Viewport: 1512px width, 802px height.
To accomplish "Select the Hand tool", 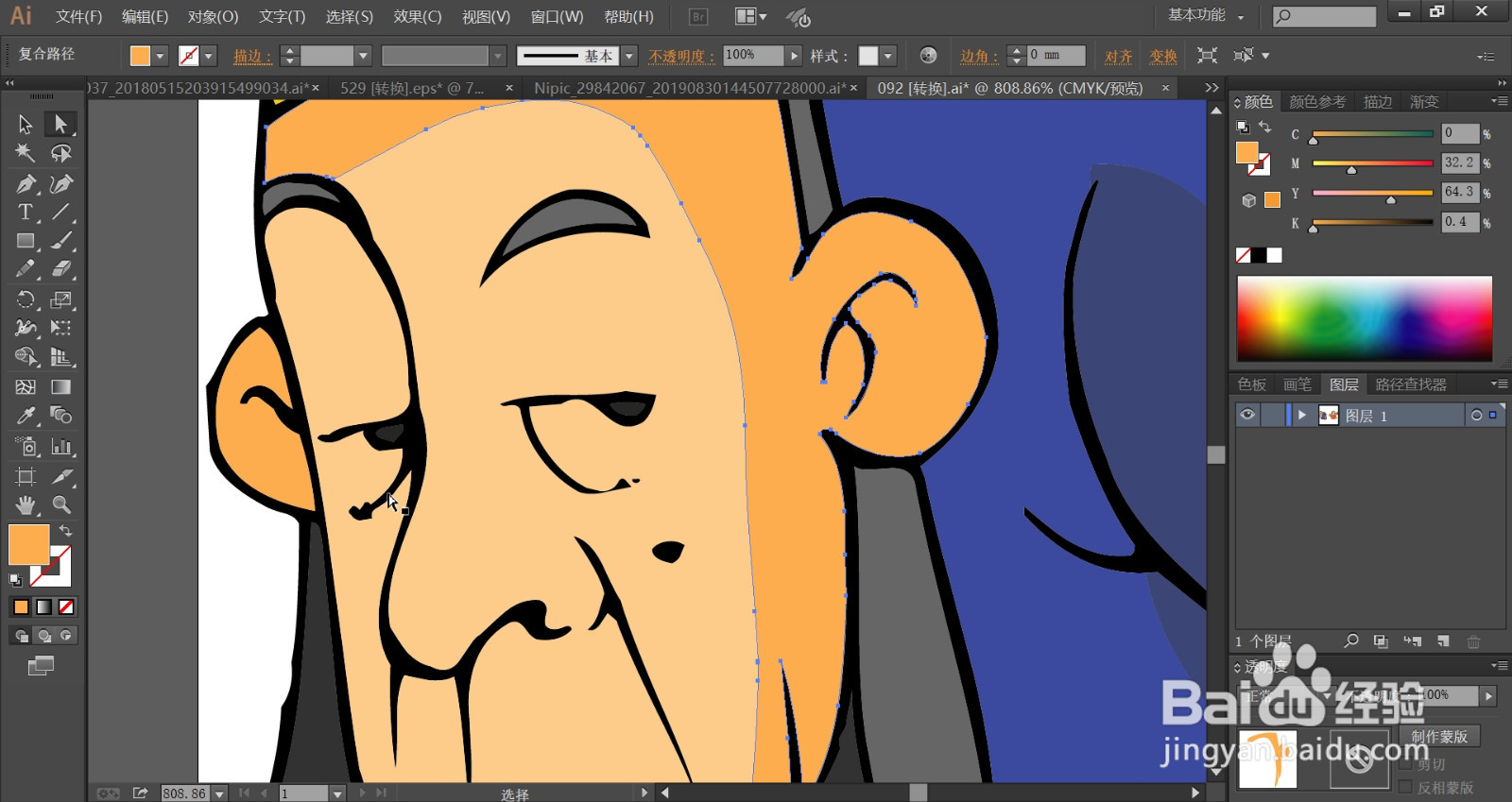I will pos(26,504).
